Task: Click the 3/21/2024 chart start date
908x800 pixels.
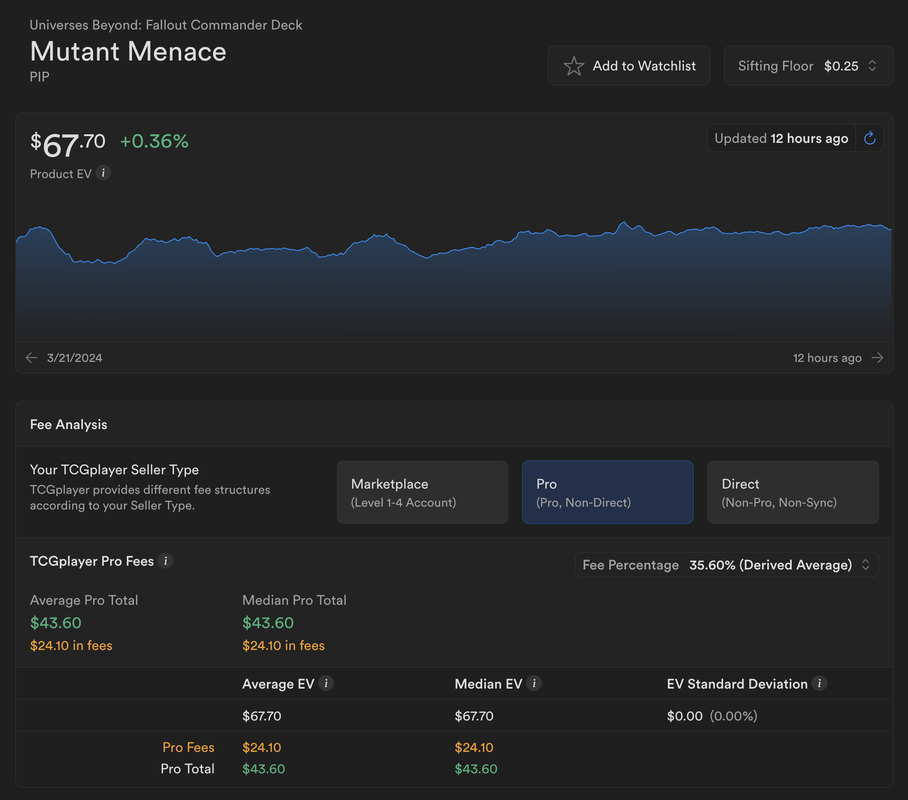Action: (x=75, y=358)
